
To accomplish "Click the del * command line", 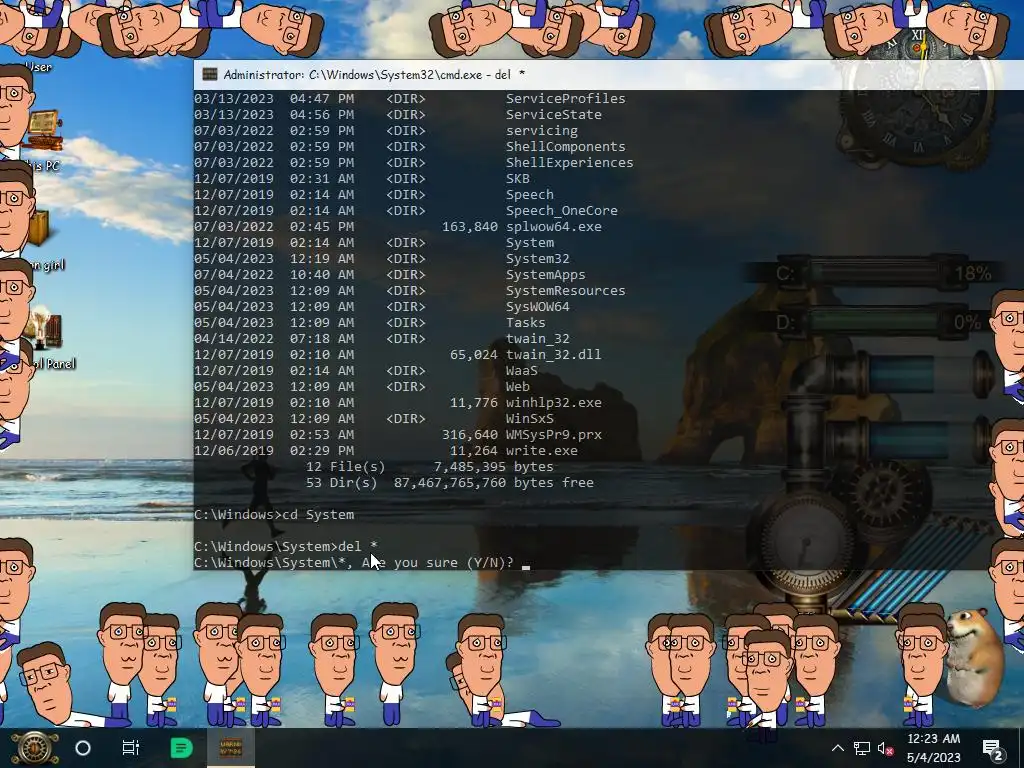I will click(286, 546).
